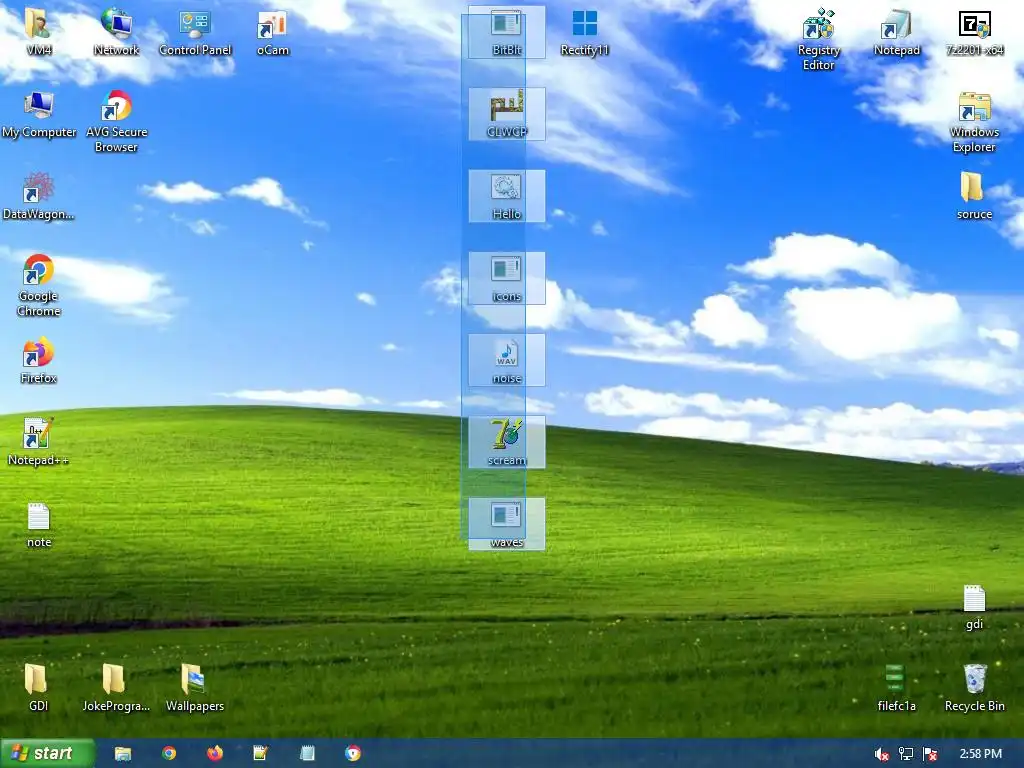Select the 7z2201-x64 installer icon
Screen dimensions: 1024x768
(x=974, y=31)
